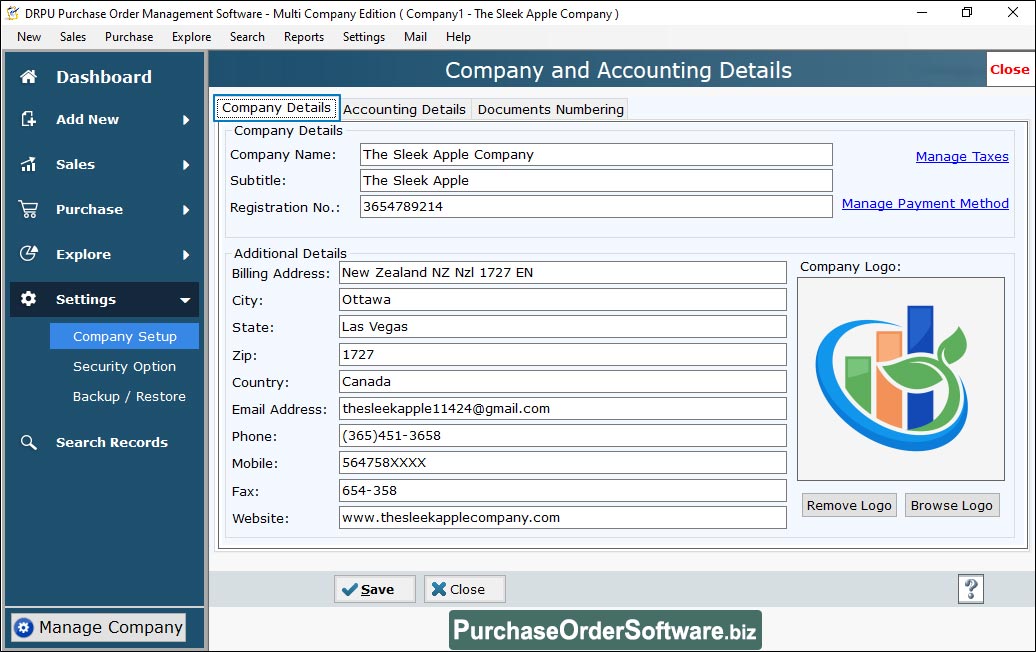Open the Mail menu
Viewport: 1036px width, 652px height.
(415, 37)
